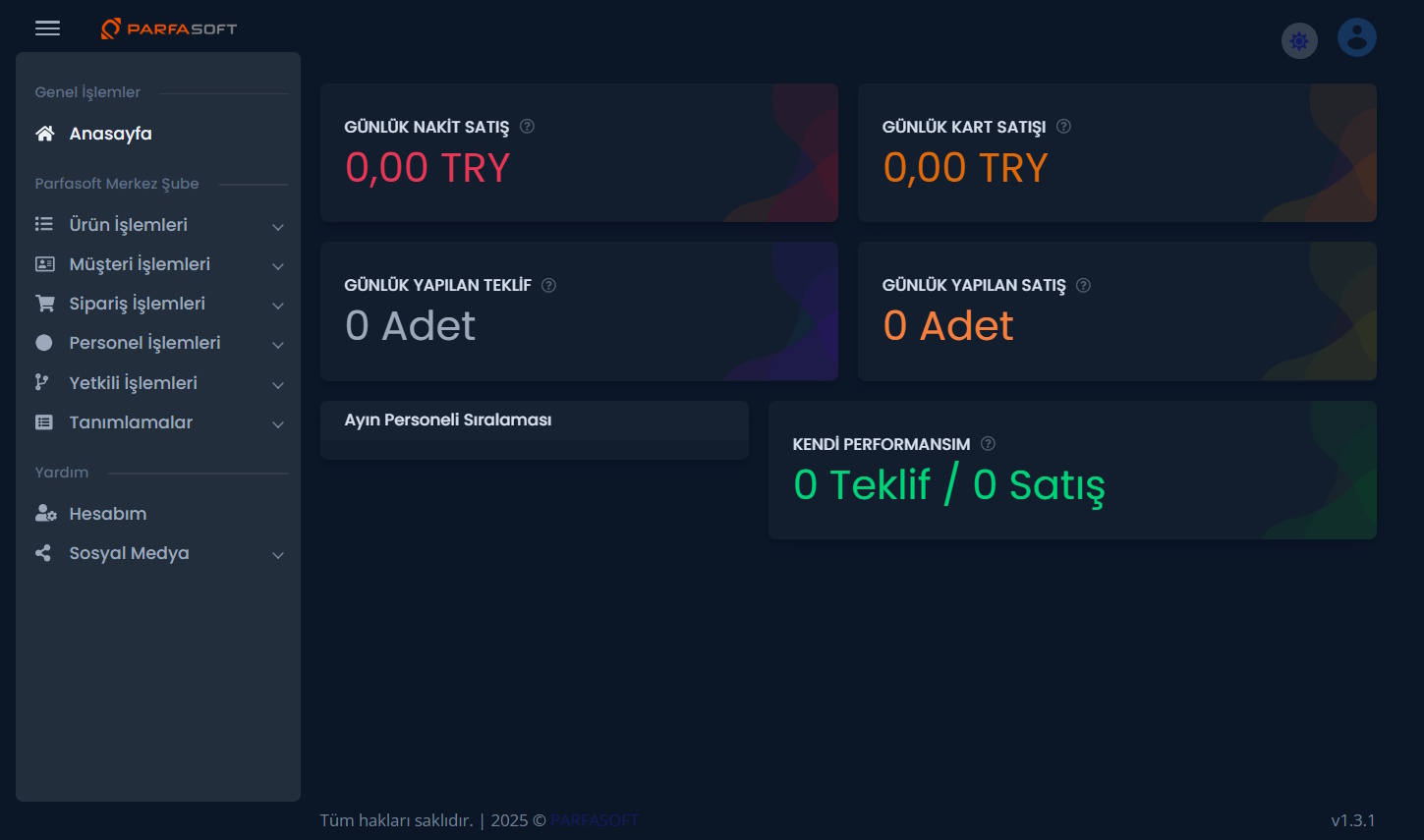
Task: Switch theme with the sun icon
Action: pos(1299,41)
